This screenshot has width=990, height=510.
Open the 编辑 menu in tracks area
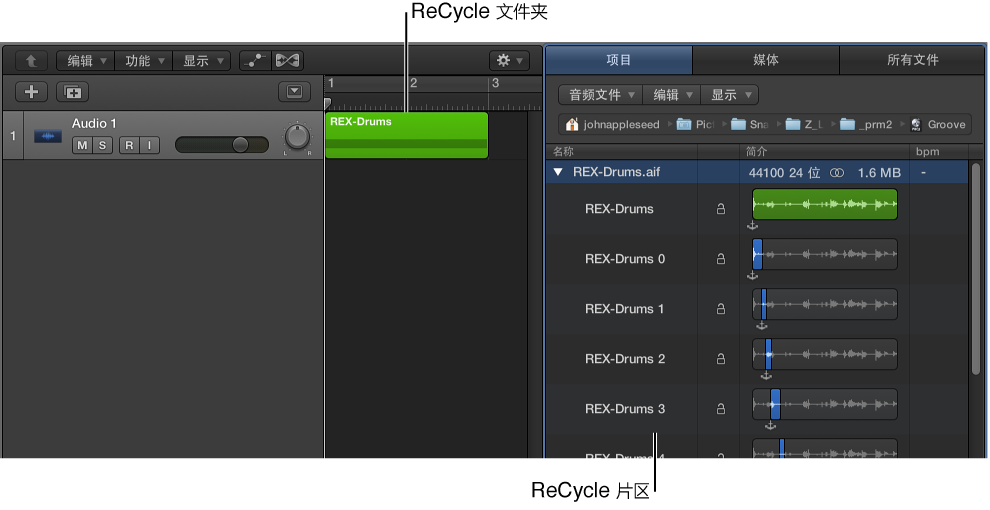86,61
